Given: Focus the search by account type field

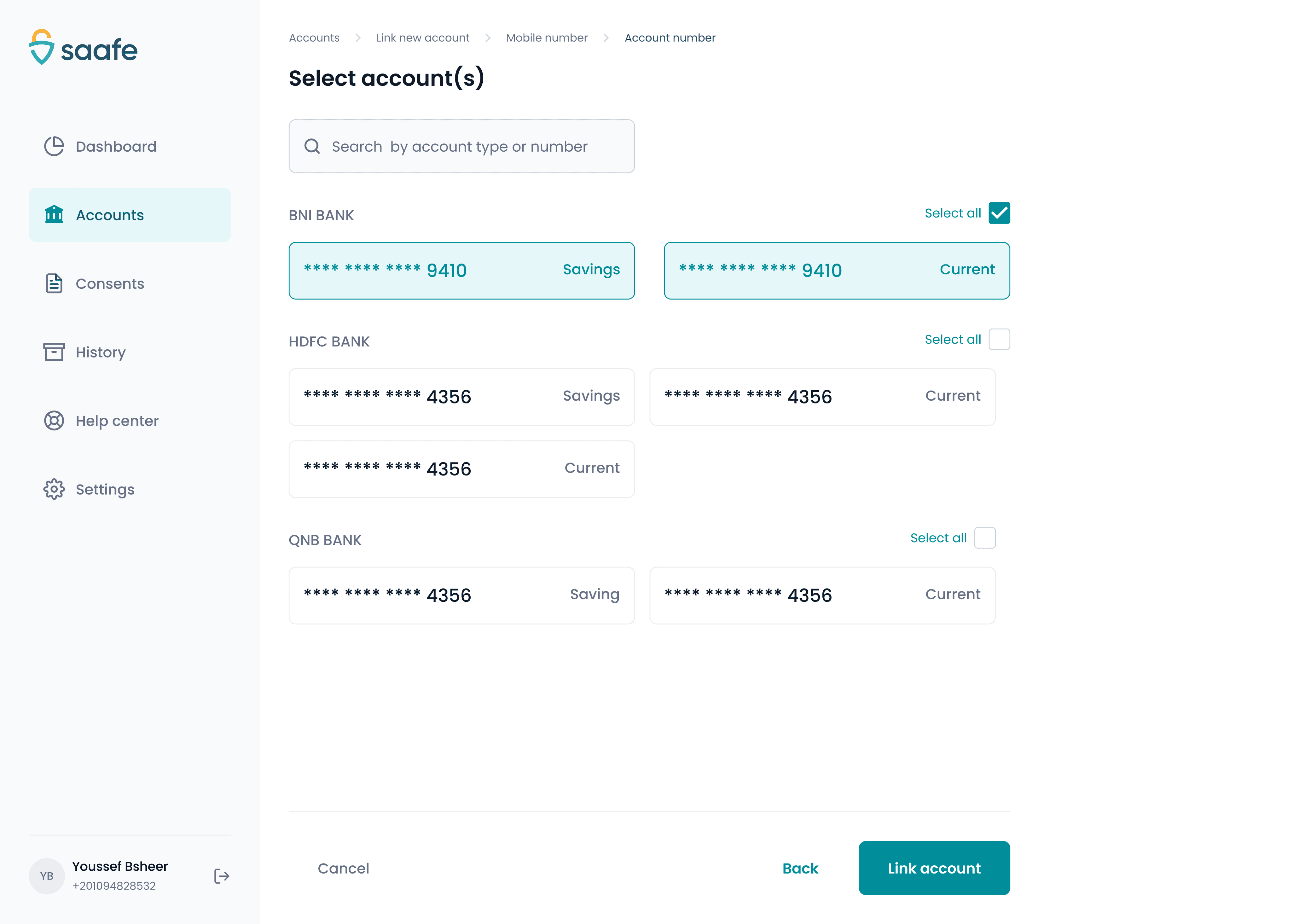Looking at the screenshot, I should coord(462,146).
